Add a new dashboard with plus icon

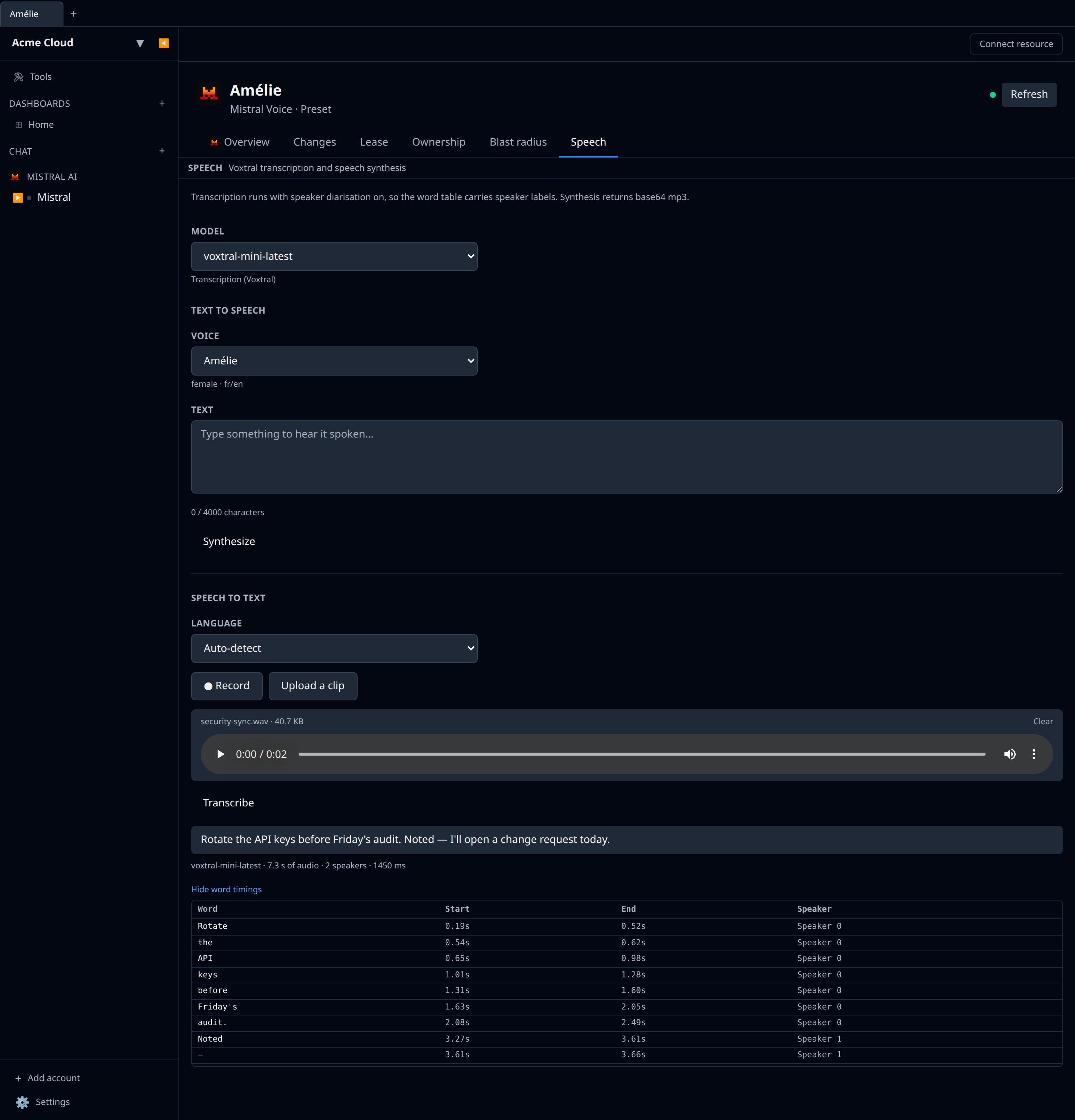pyautogui.click(x=162, y=103)
